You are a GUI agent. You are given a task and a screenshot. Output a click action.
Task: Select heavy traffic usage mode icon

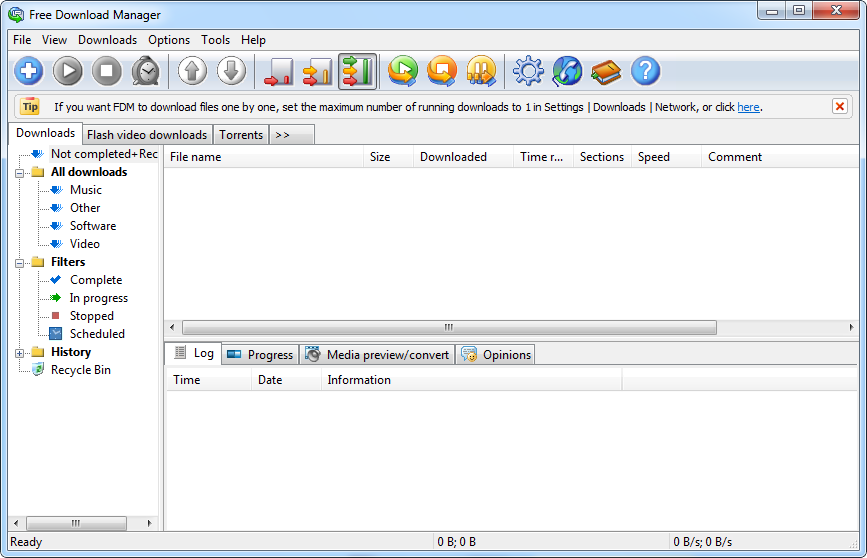[x=357, y=71]
